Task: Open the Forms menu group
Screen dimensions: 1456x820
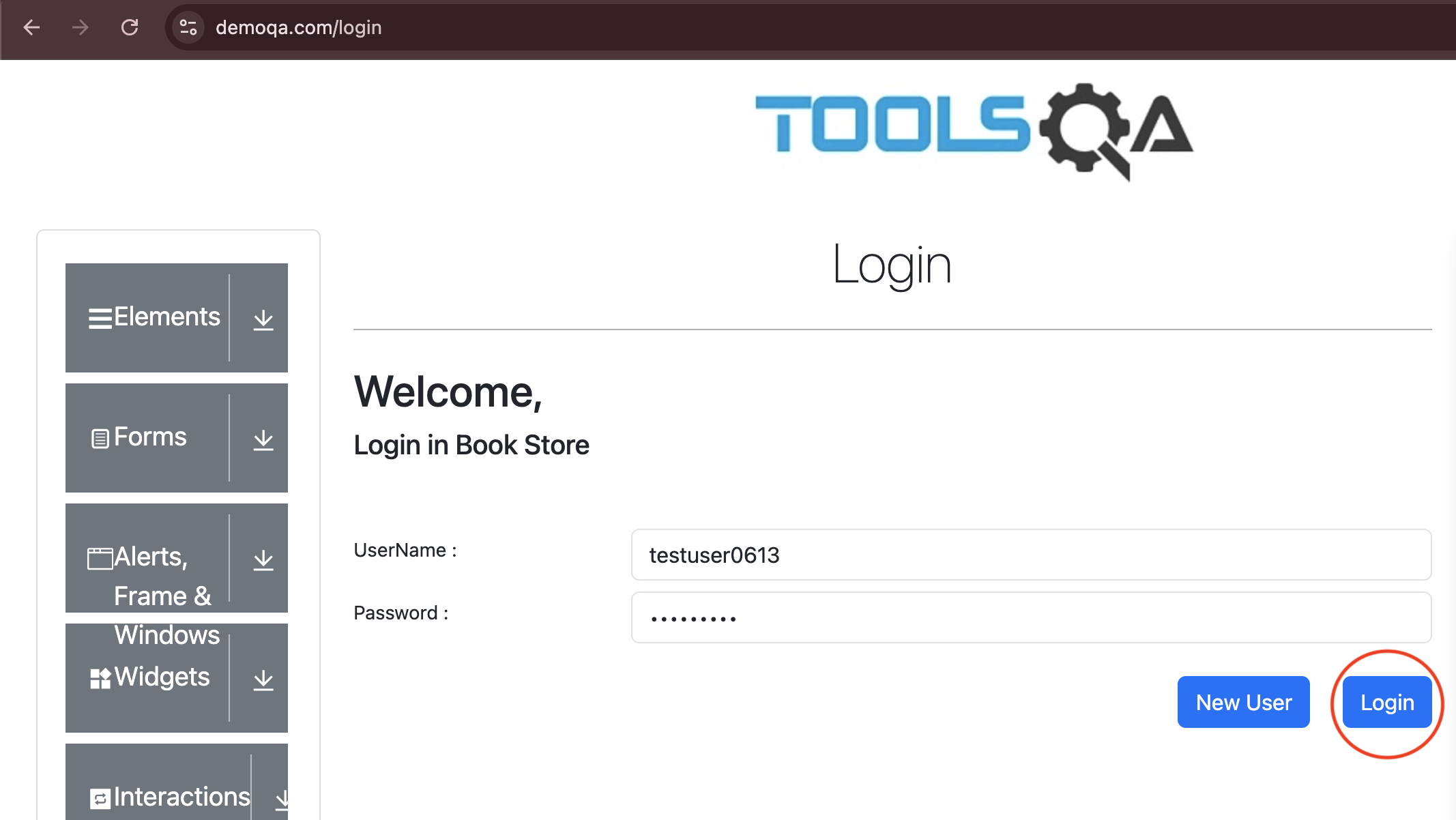Action: tap(177, 438)
